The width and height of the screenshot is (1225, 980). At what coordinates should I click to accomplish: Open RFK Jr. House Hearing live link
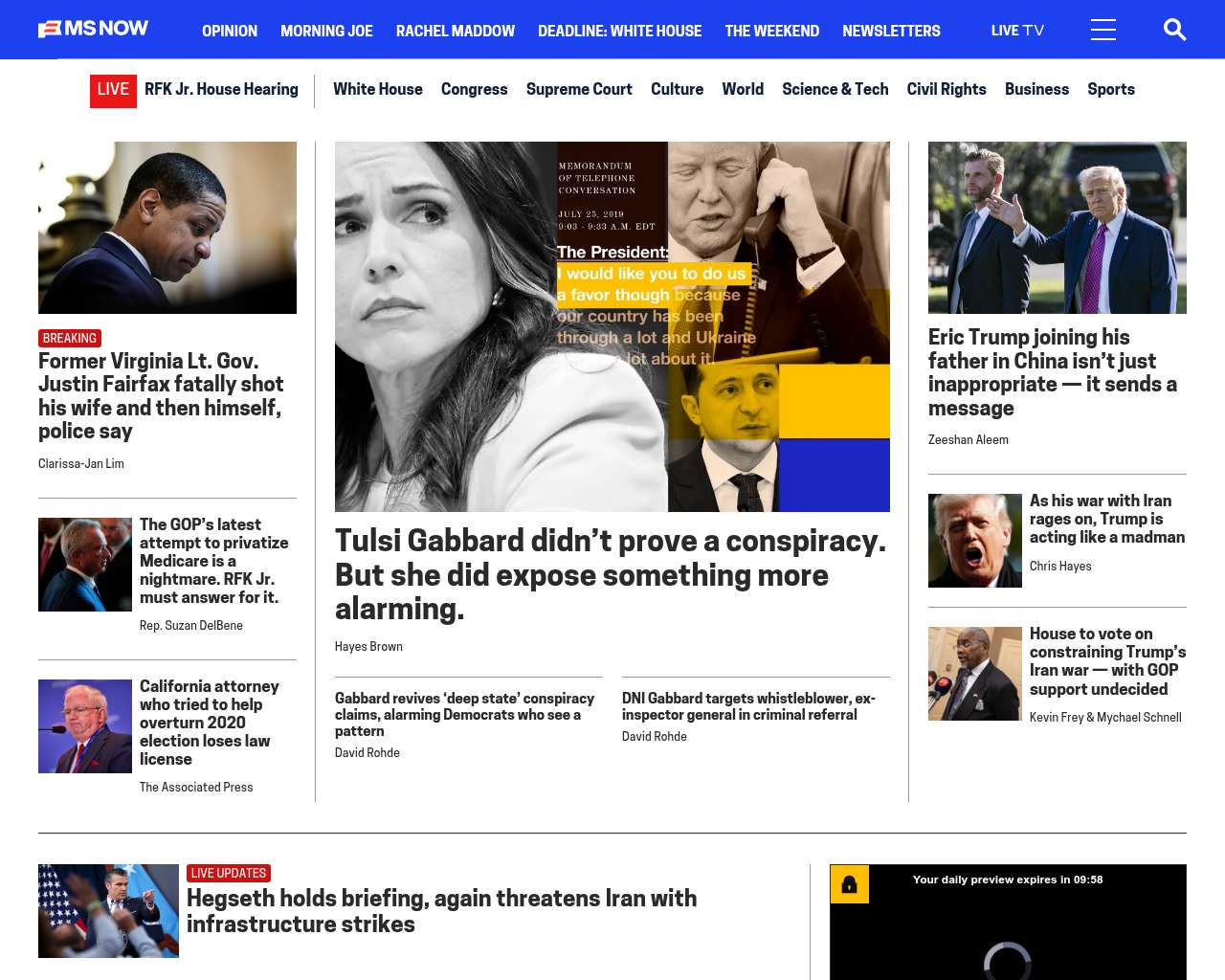click(221, 89)
